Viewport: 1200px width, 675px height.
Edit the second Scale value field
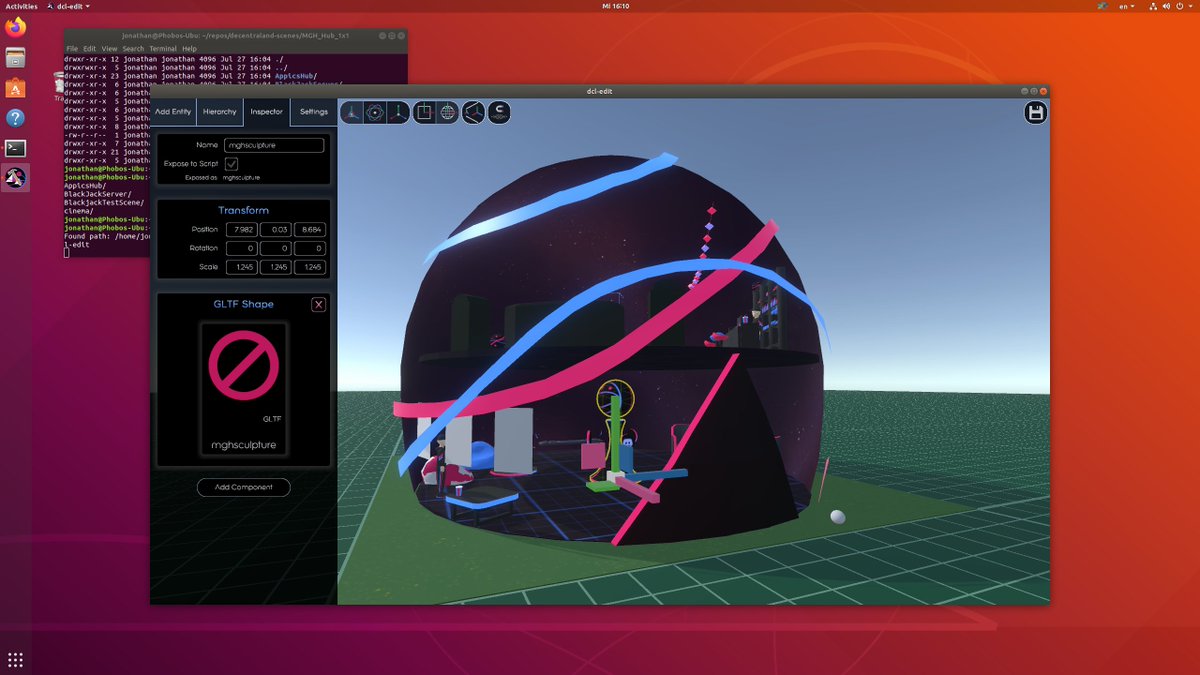[276, 267]
